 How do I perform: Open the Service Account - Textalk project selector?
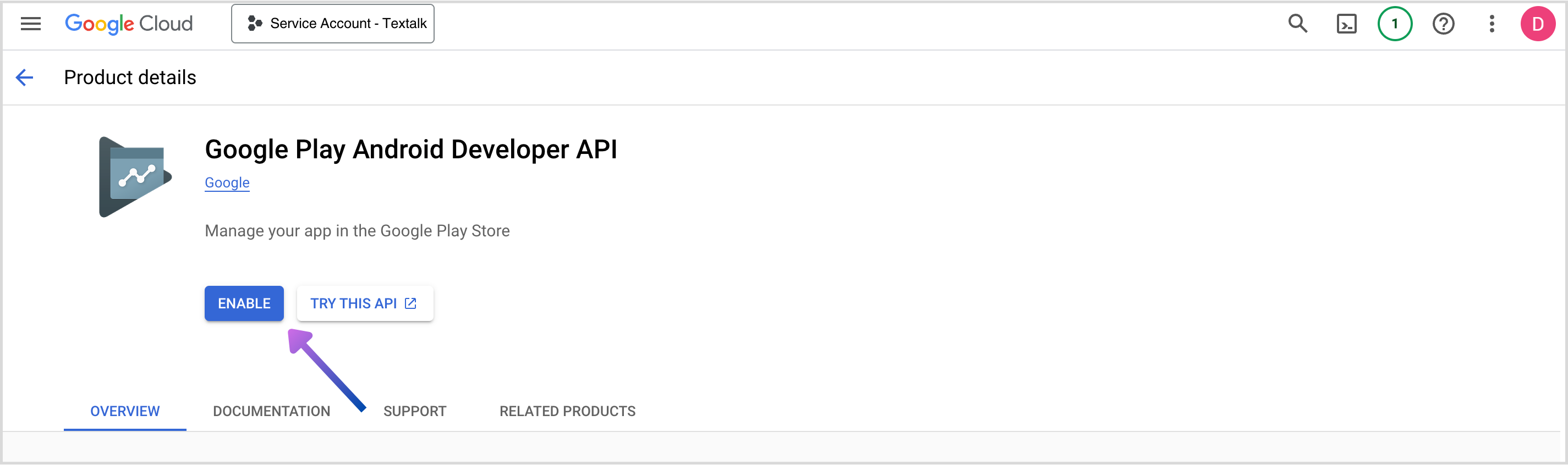[x=332, y=24]
